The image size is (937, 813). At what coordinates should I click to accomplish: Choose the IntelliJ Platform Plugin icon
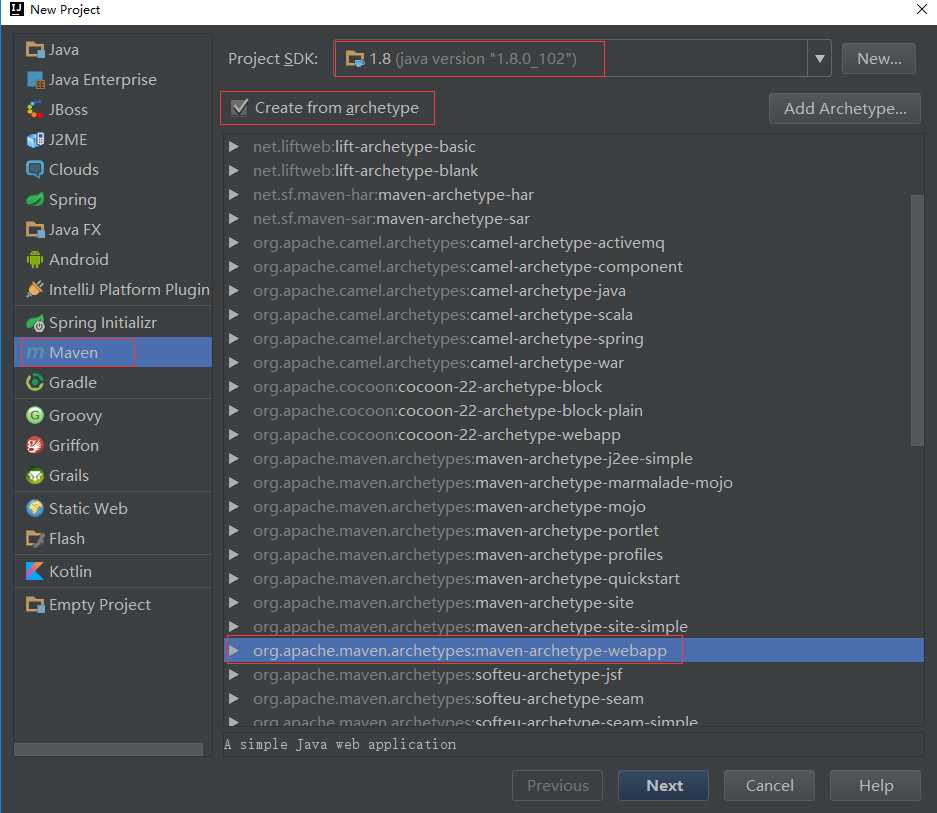[x=35, y=289]
